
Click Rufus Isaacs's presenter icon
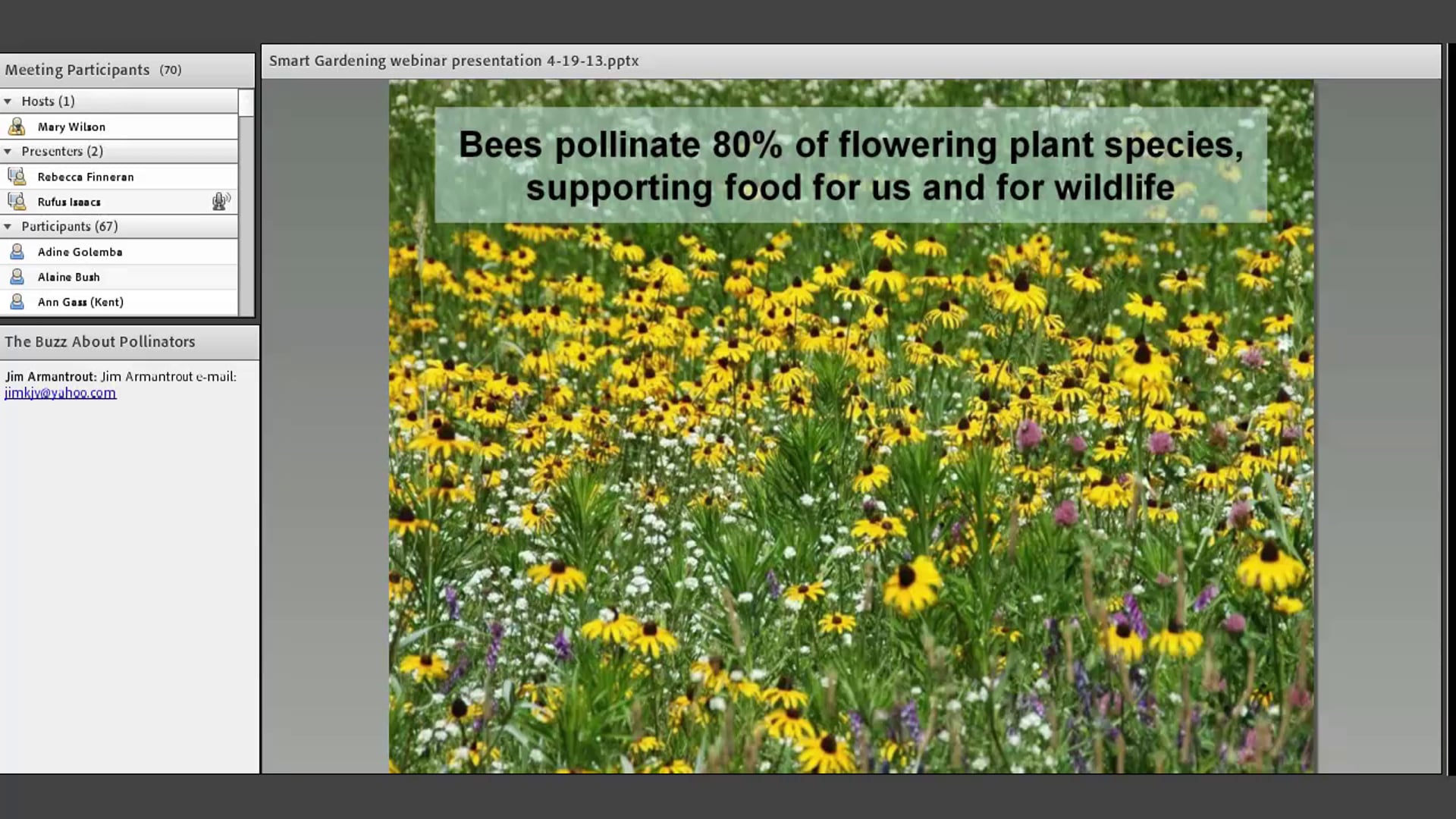[x=17, y=201]
